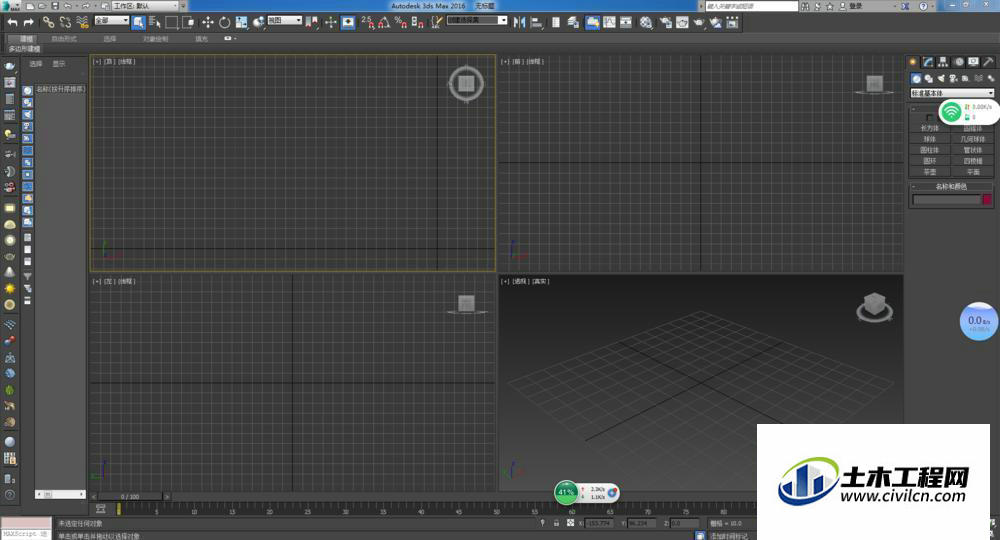The image size is (1000, 540).
Task: Switch to the 填充 ribbon tab
Action: pos(202,39)
